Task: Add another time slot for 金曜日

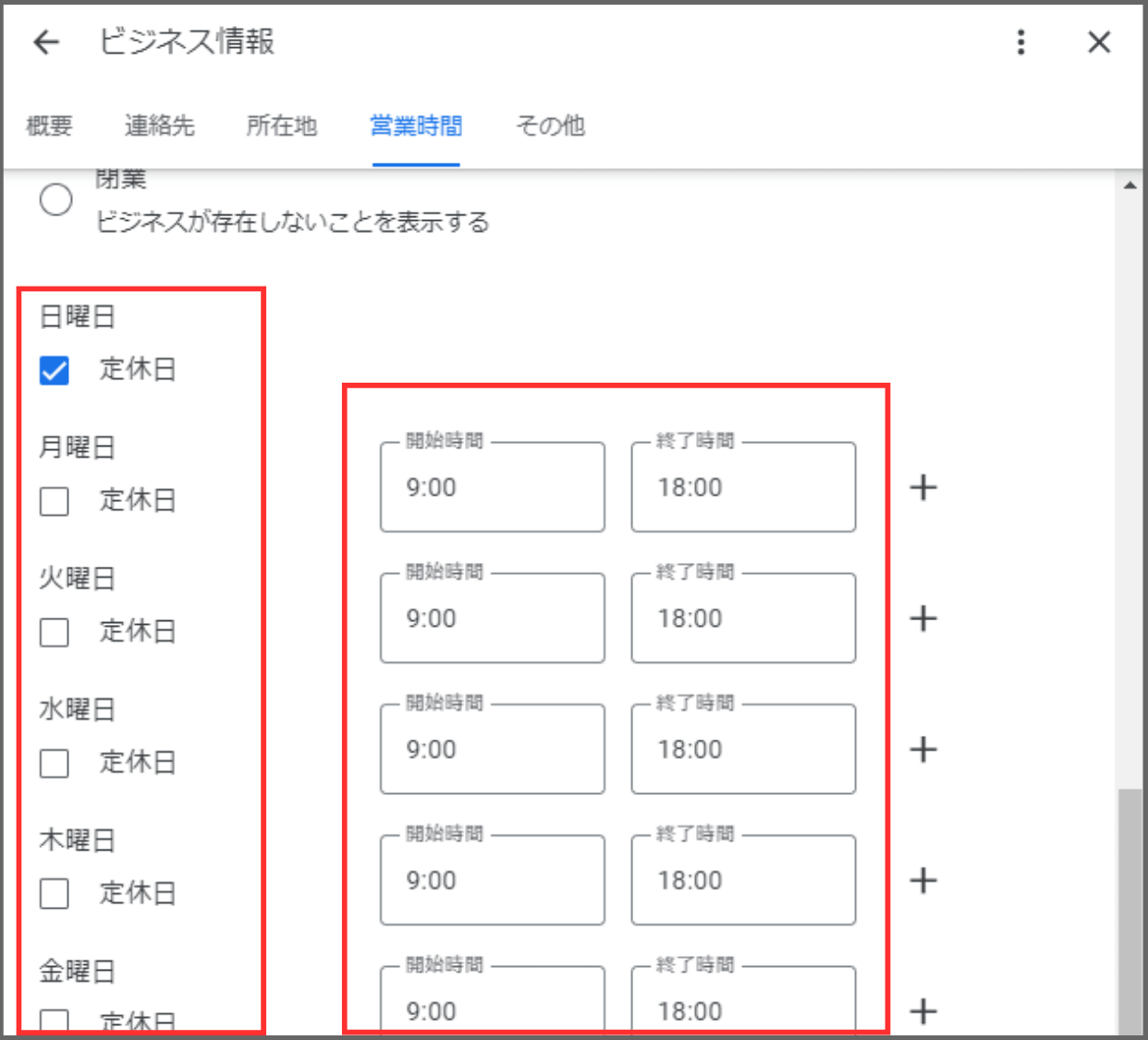Action: point(923,1011)
